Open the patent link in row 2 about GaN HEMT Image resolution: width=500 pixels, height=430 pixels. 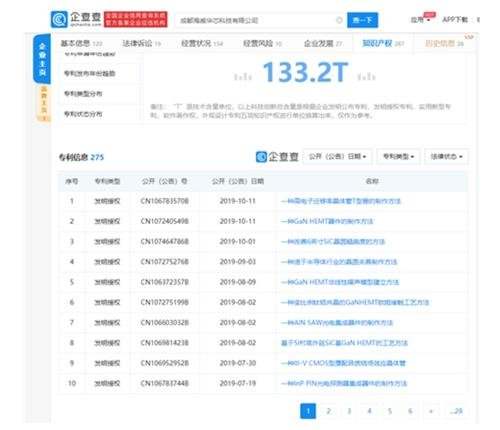[327, 221]
